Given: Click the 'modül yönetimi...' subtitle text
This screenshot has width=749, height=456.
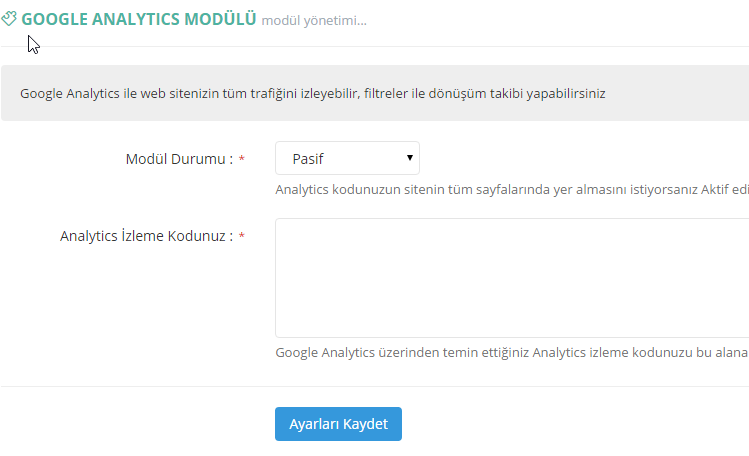Looking at the screenshot, I should [314, 20].
